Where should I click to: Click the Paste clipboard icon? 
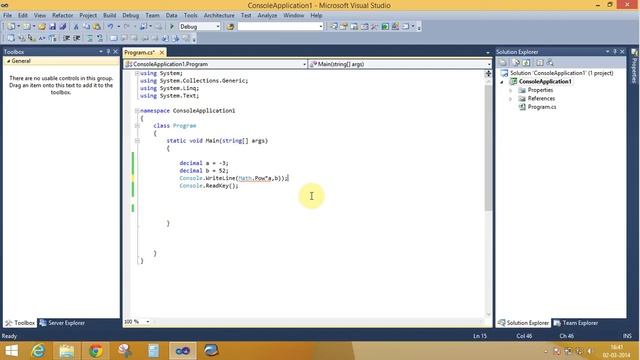pyautogui.click(x=97, y=27)
